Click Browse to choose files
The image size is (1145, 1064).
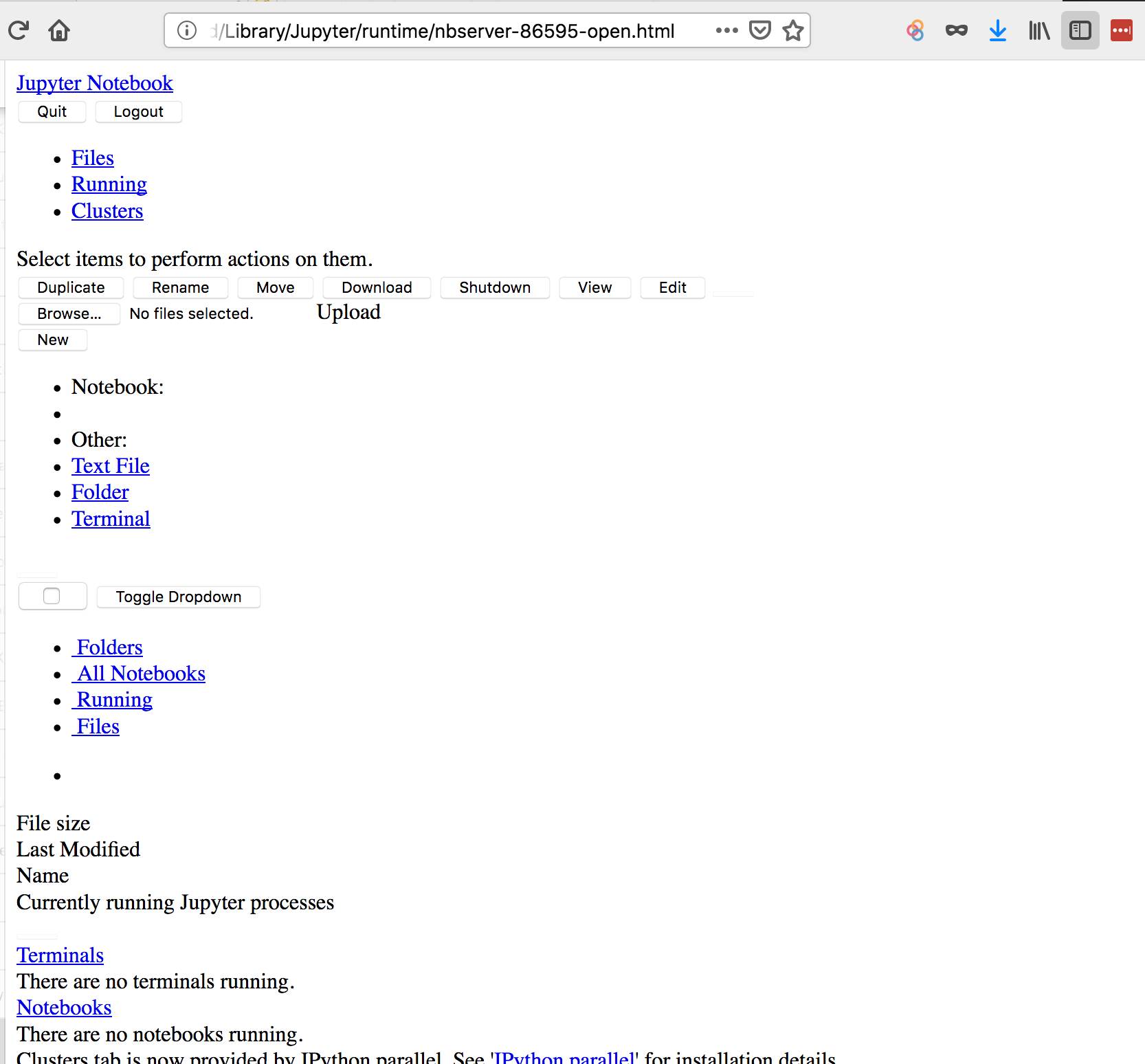click(x=69, y=314)
